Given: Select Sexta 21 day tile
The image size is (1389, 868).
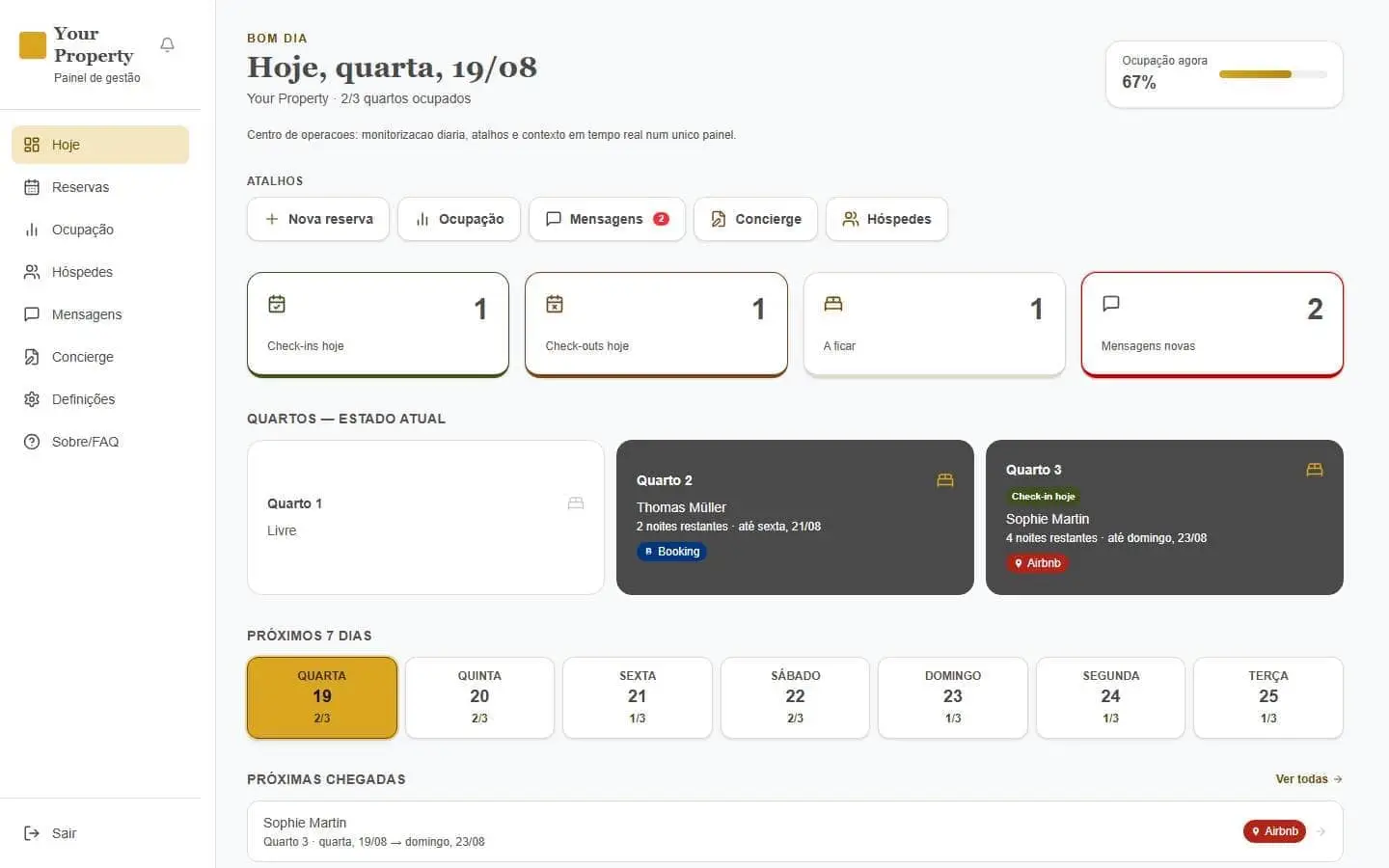Looking at the screenshot, I should 638,698.
